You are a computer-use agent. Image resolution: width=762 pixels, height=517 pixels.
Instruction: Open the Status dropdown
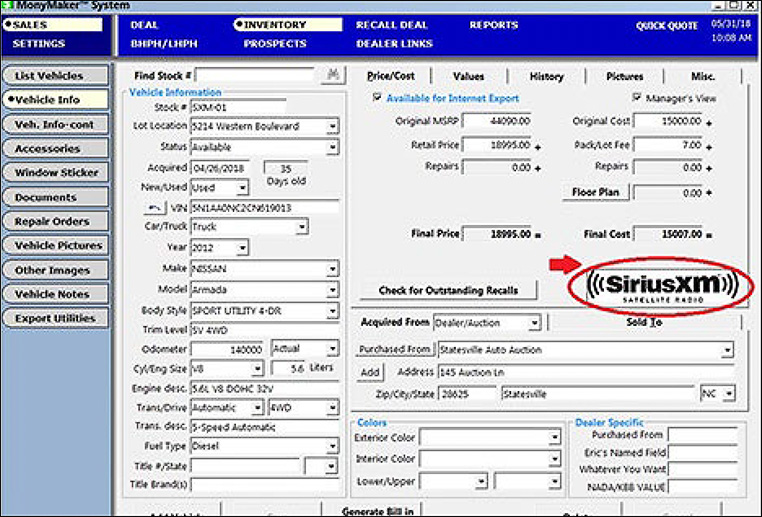point(332,147)
